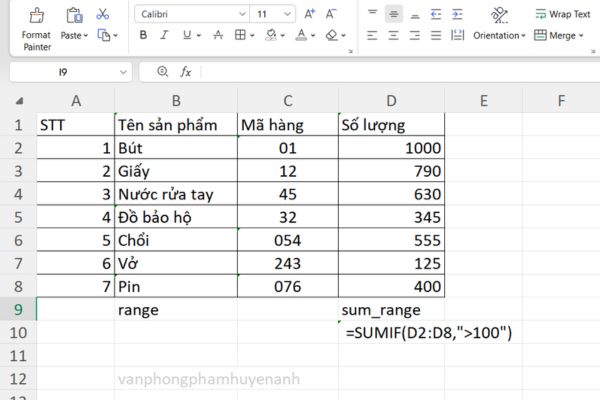
Task: Select cell with value 345
Action: pyautogui.click(x=391, y=217)
